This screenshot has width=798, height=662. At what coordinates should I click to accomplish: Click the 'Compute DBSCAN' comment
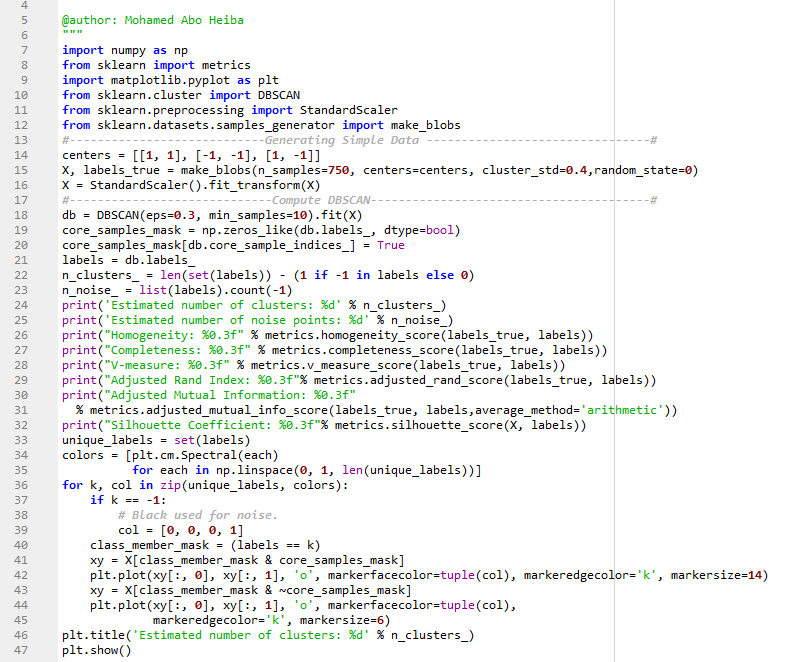321,200
